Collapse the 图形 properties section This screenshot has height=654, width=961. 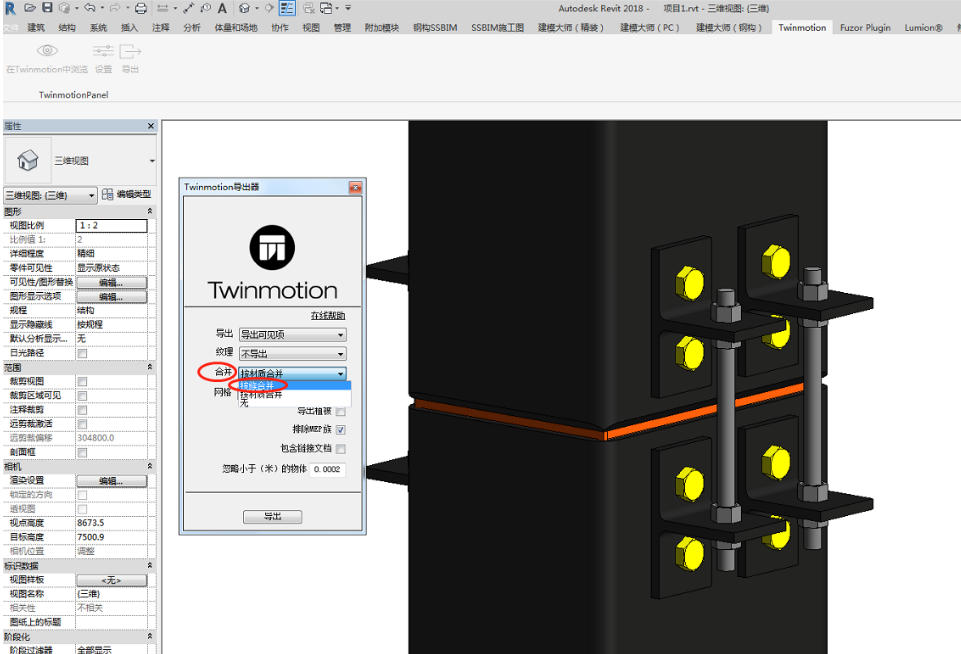coord(150,211)
